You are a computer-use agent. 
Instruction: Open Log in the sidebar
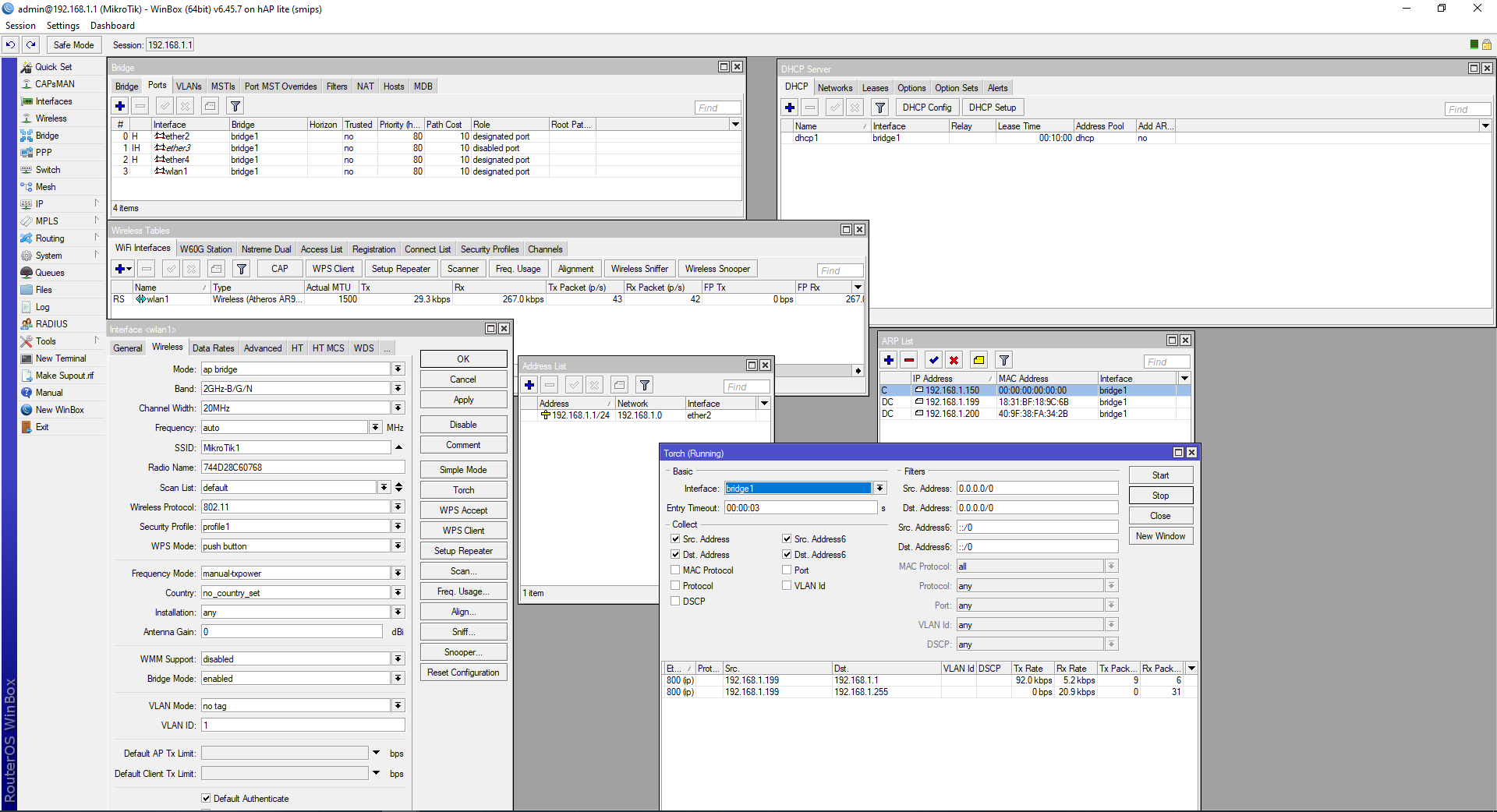[42, 307]
